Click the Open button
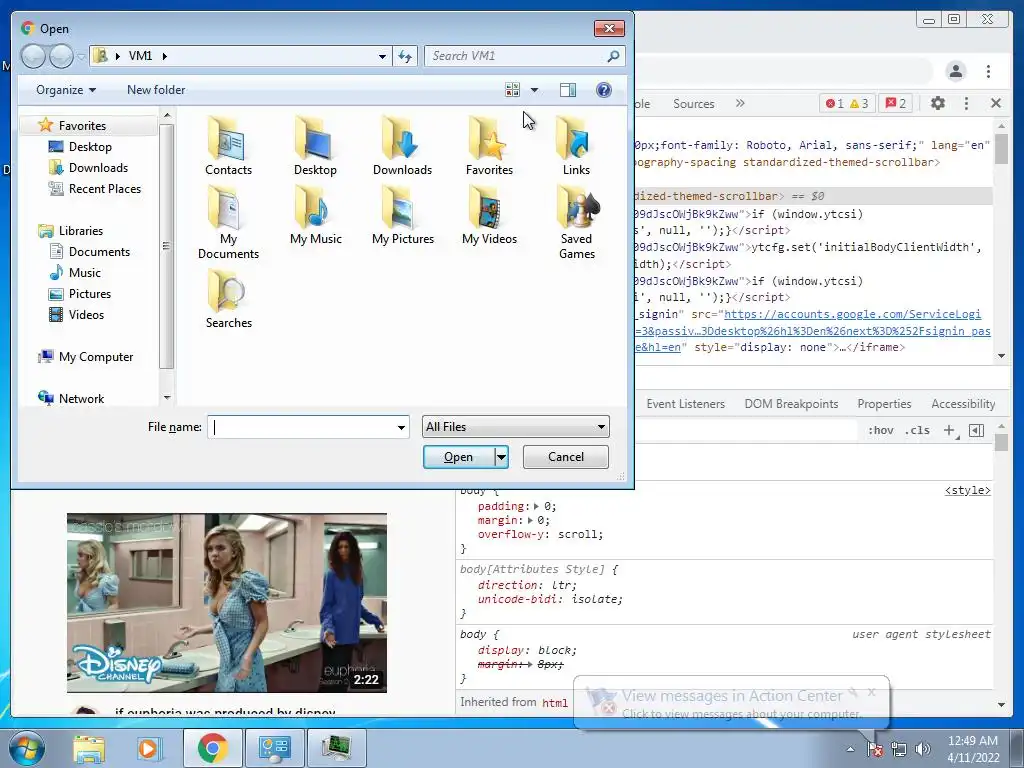This screenshot has height=768, width=1024. pos(458,457)
